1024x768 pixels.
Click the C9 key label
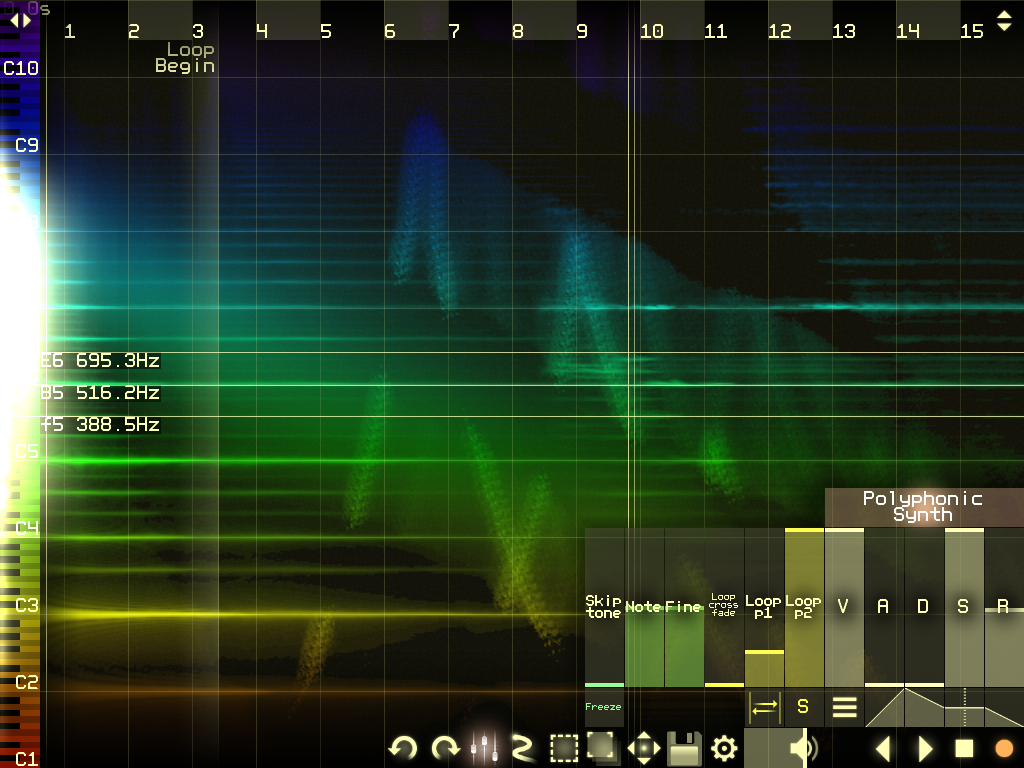27,145
